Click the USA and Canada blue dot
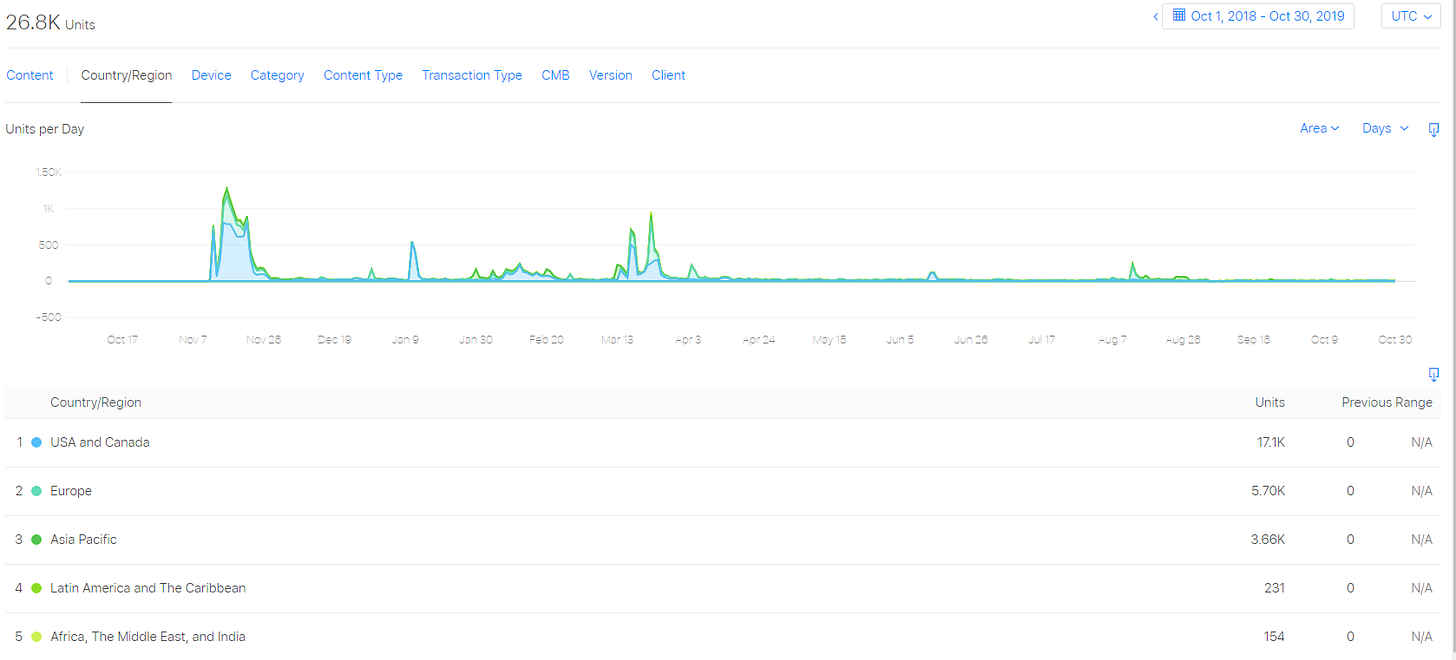 37,442
